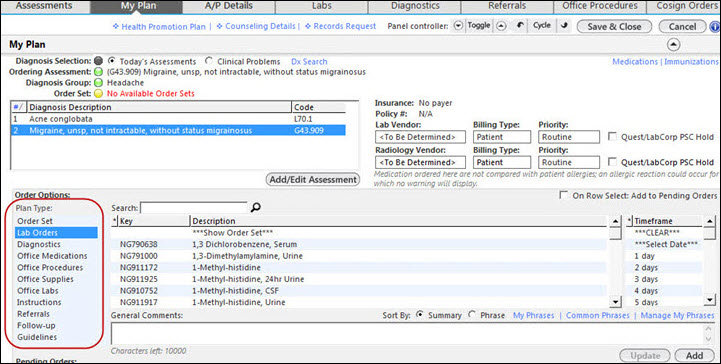Collapse My Plan panel with up-arrow icon
Image resolution: width=721 pixels, height=364 pixels.
(673, 45)
